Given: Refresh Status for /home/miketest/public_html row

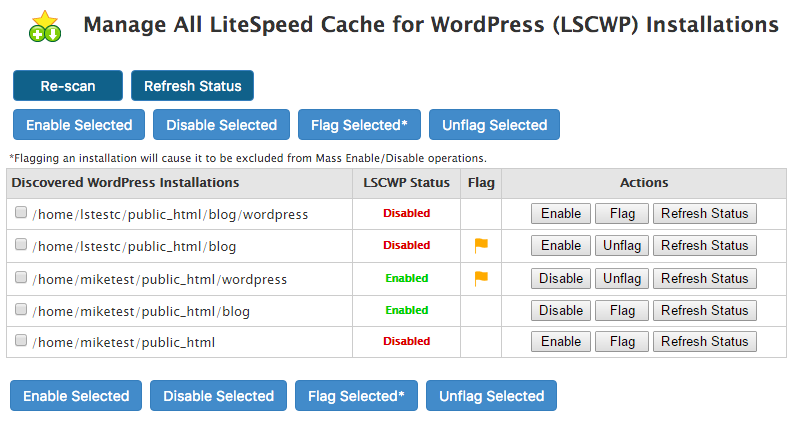Looking at the screenshot, I should click(x=705, y=341).
